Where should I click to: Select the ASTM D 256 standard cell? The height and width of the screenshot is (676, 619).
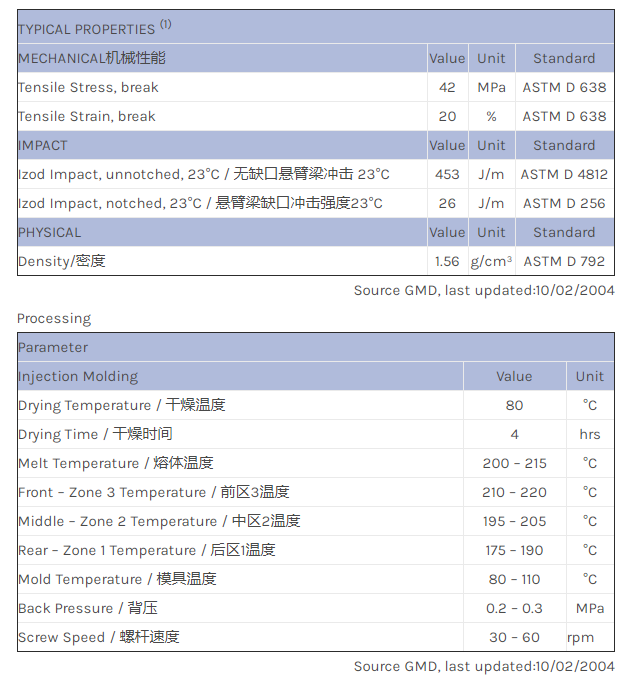564,203
